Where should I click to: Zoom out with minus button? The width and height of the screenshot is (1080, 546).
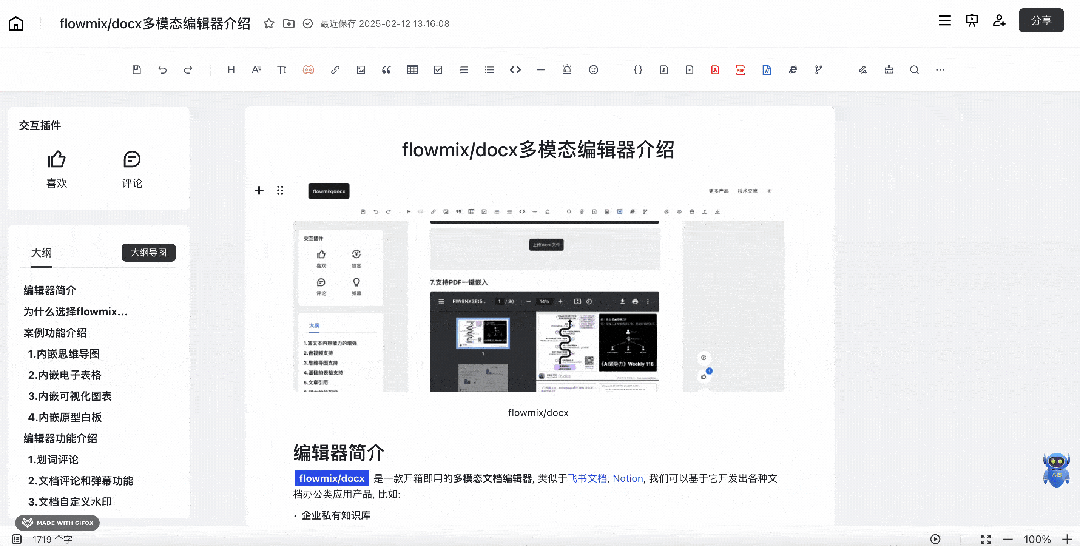pos(1008,539)
